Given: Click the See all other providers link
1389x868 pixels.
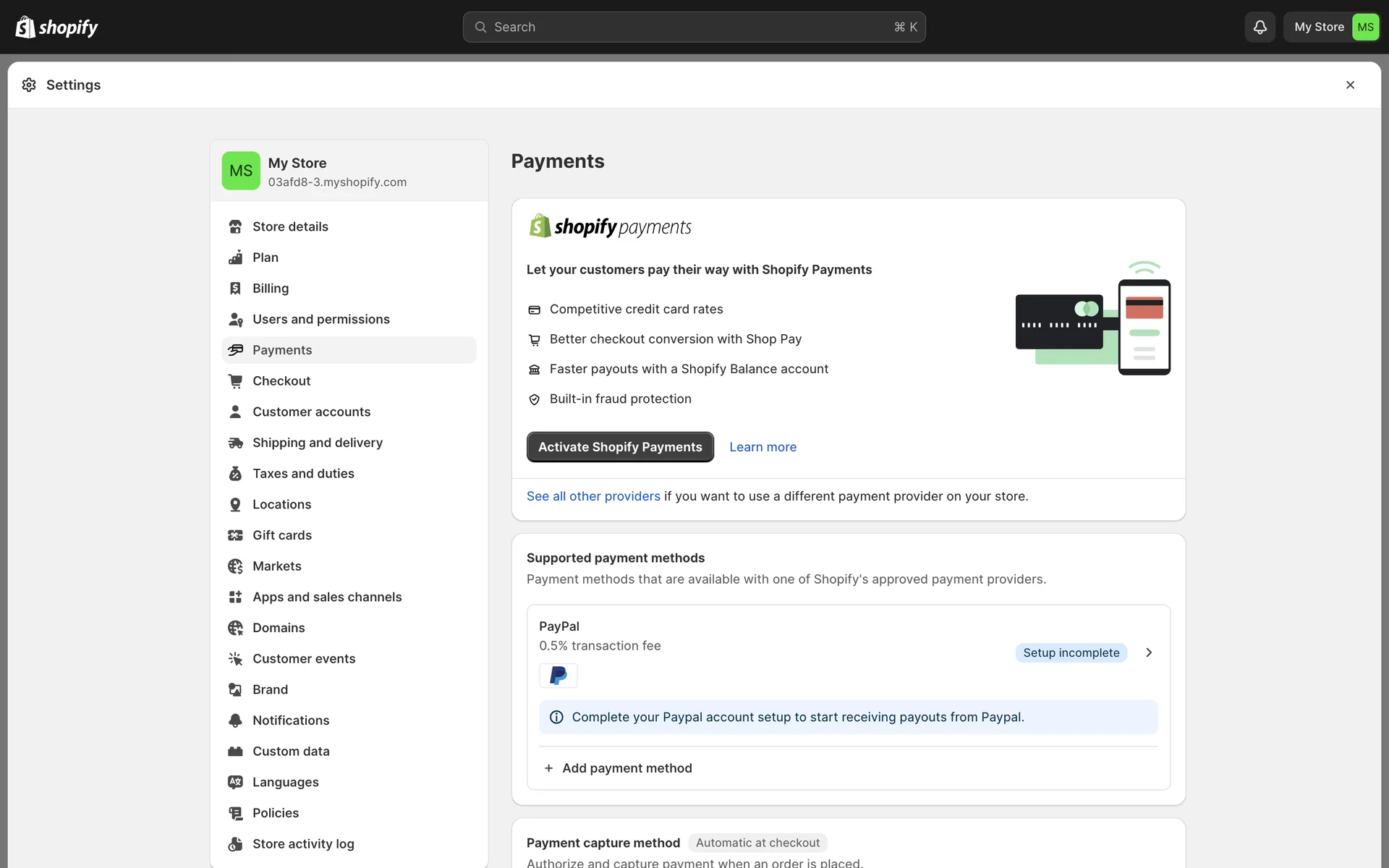Looking at the screenshot, I should point(593,496).
